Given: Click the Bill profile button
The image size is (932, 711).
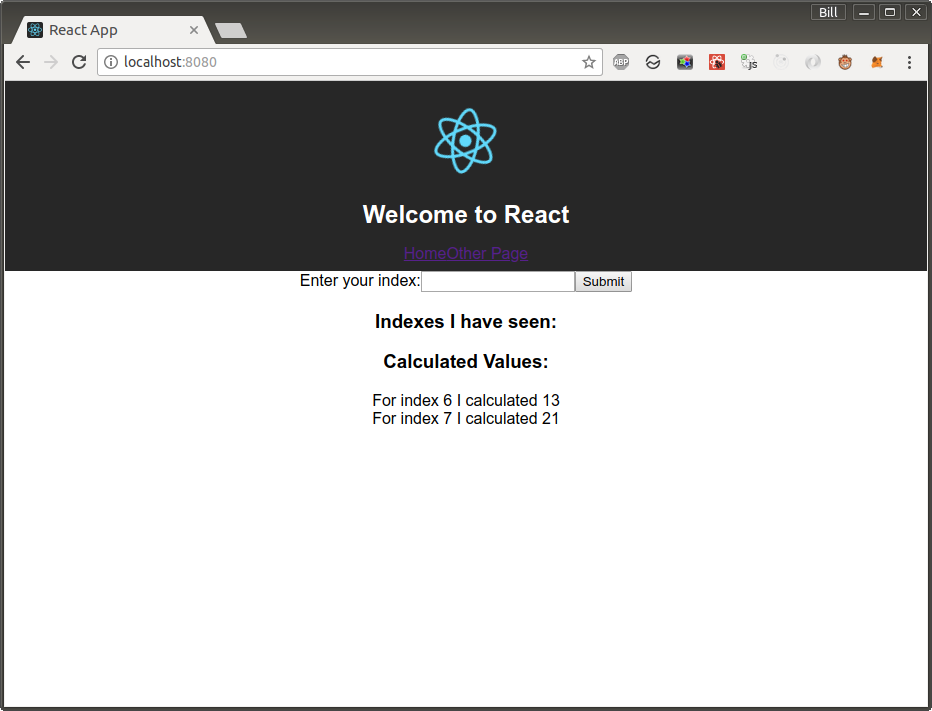Looking at the screenshot, I should coord(828,12).
